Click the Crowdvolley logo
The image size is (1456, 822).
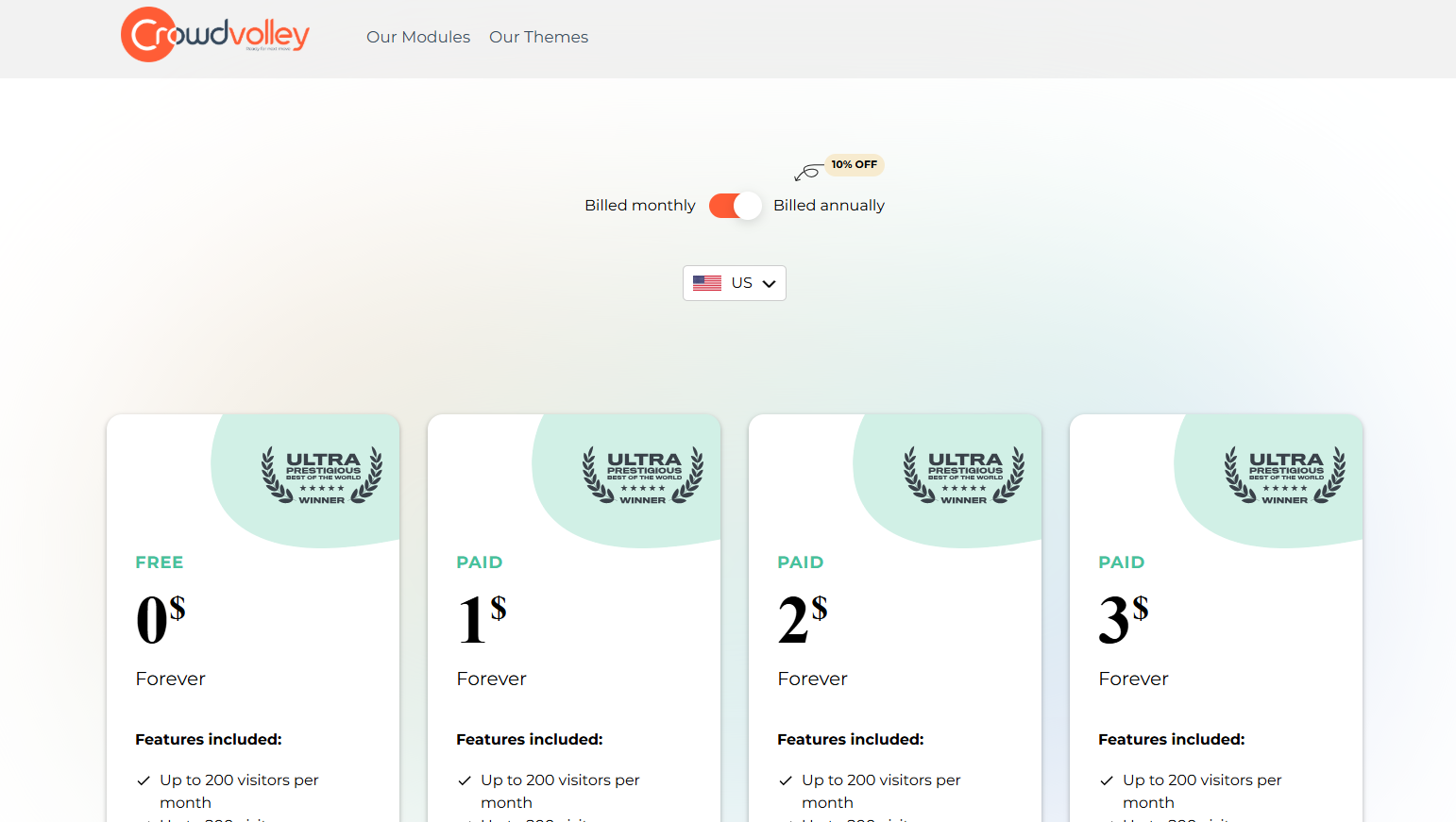coord(215,35)
